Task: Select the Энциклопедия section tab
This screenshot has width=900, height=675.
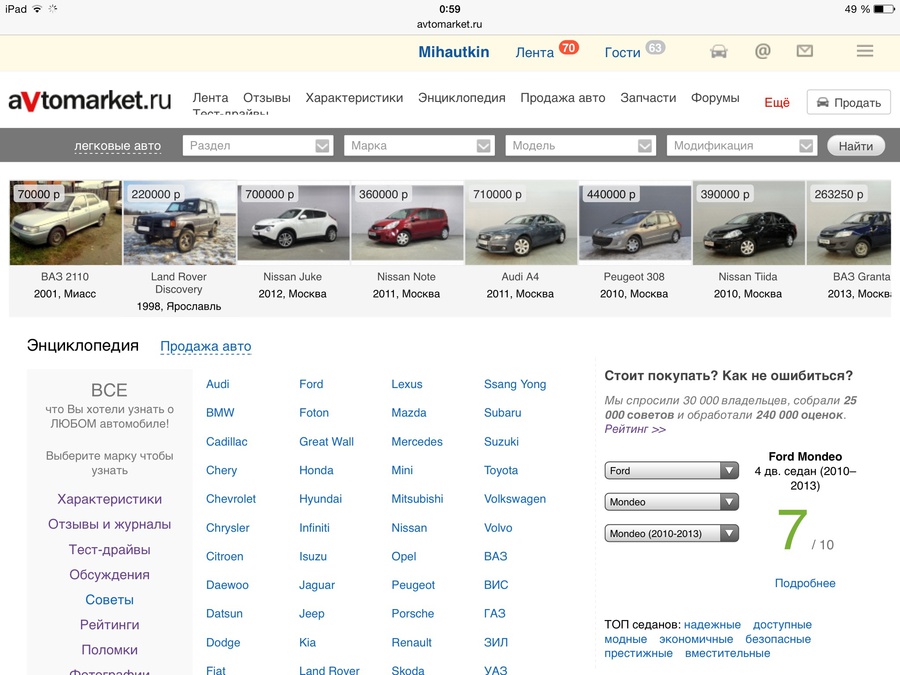Action: click(83, 346)
